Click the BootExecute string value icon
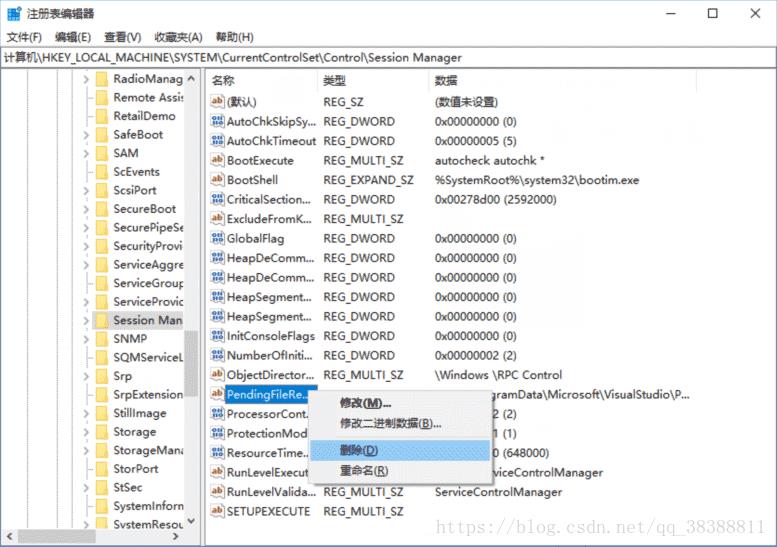Viewport: 777px width, 547px height. [217, 160]
